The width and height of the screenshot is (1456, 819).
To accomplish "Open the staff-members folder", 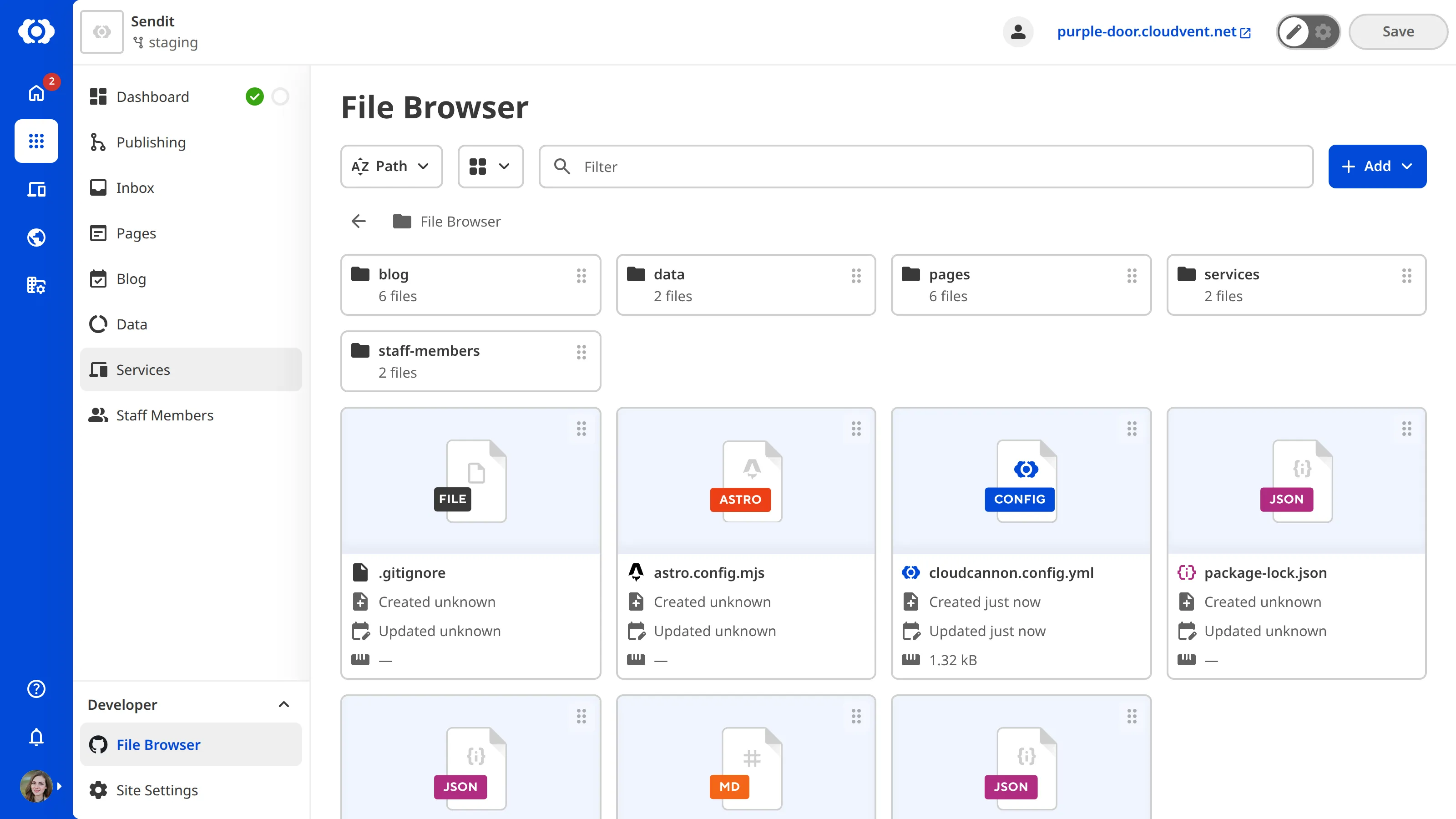I will coord(470,361).
